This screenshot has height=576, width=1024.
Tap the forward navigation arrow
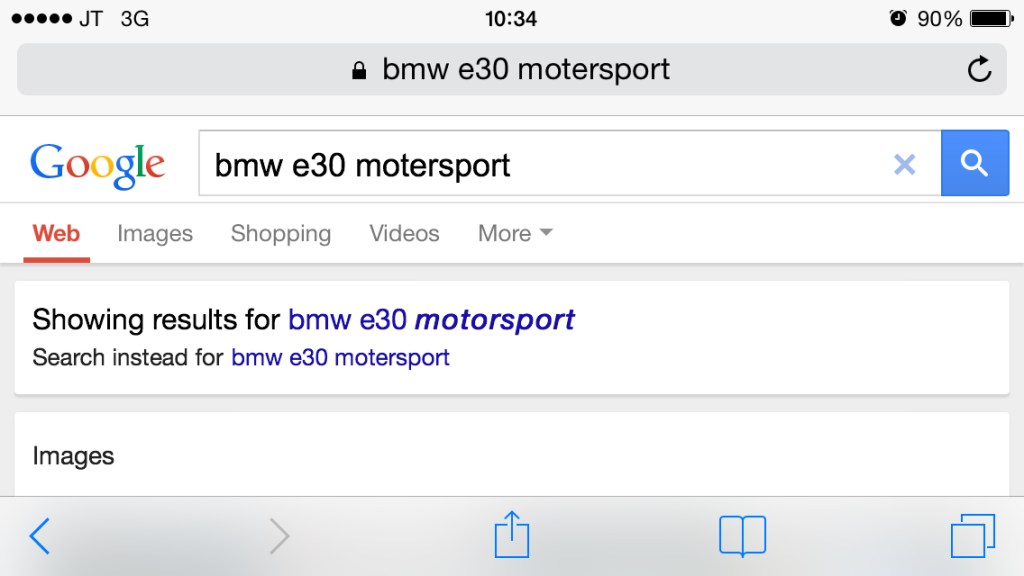pos(279,536)
